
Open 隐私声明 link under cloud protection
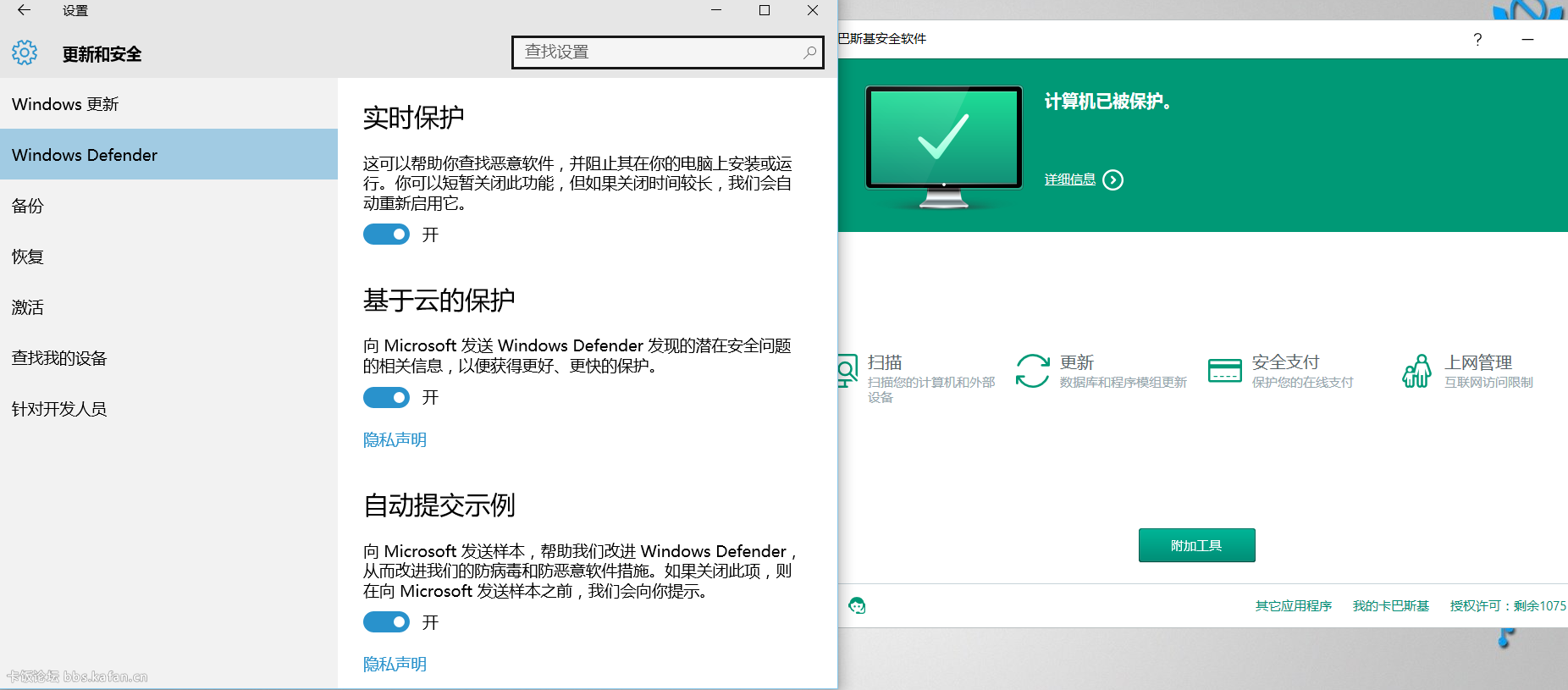click(x=395, y=439)
